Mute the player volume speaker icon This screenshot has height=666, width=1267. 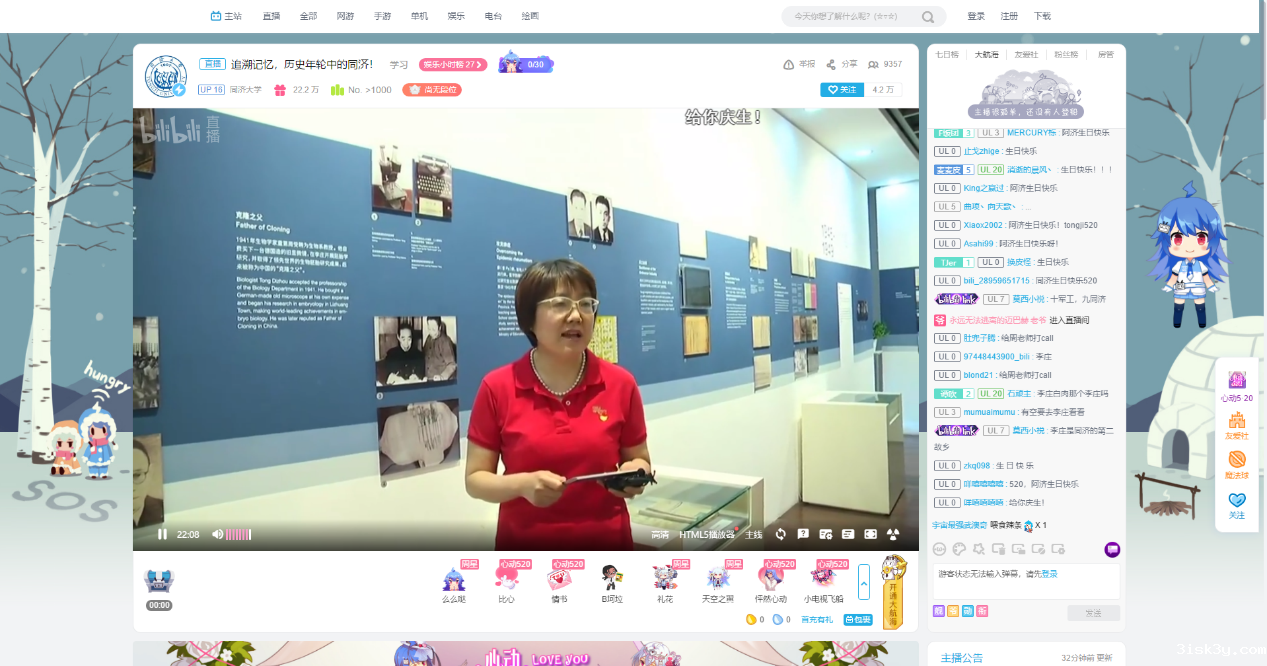[x=217, y=534]
